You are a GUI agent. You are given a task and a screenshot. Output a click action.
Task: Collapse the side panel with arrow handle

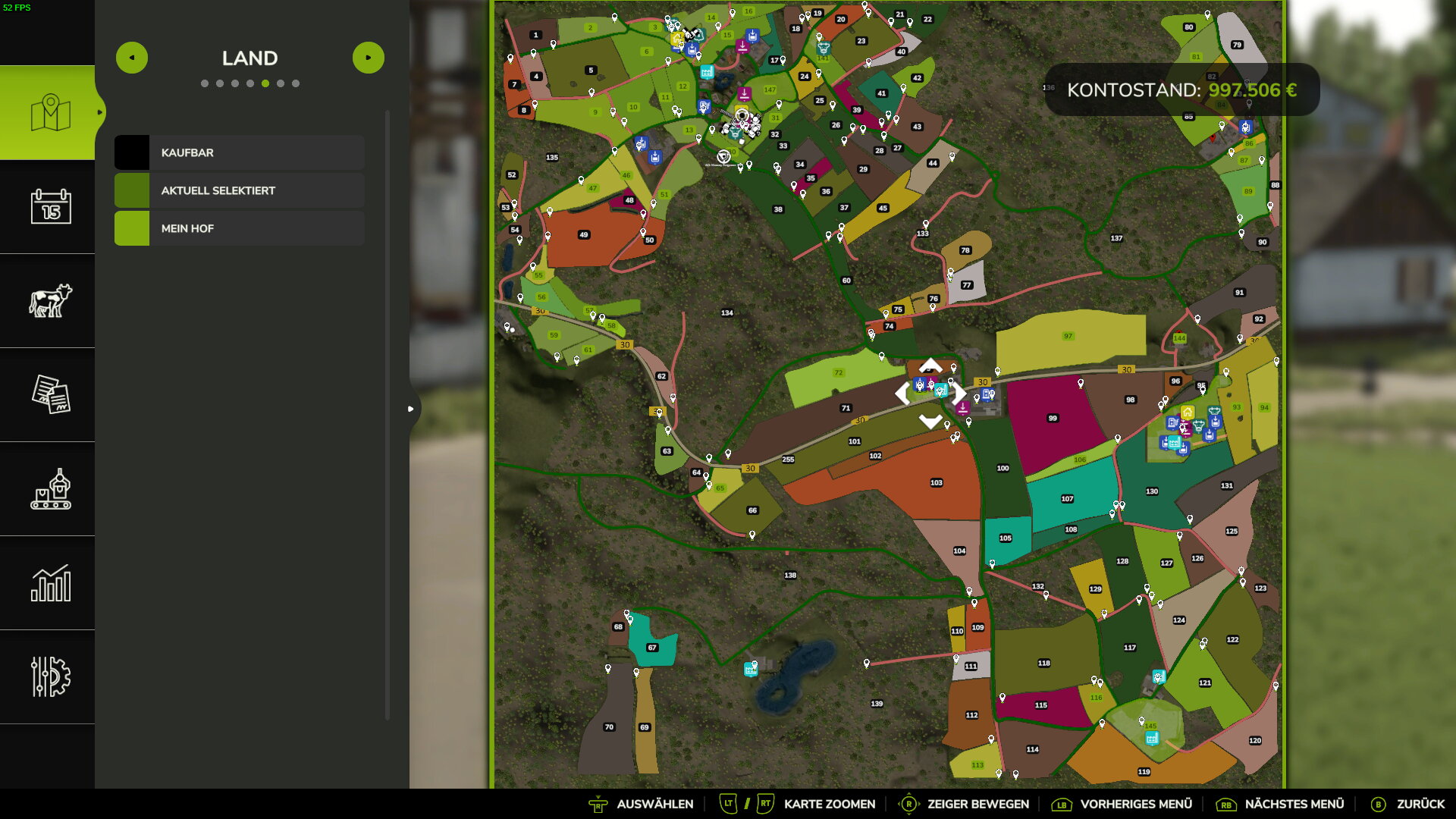tap(410, 409)
